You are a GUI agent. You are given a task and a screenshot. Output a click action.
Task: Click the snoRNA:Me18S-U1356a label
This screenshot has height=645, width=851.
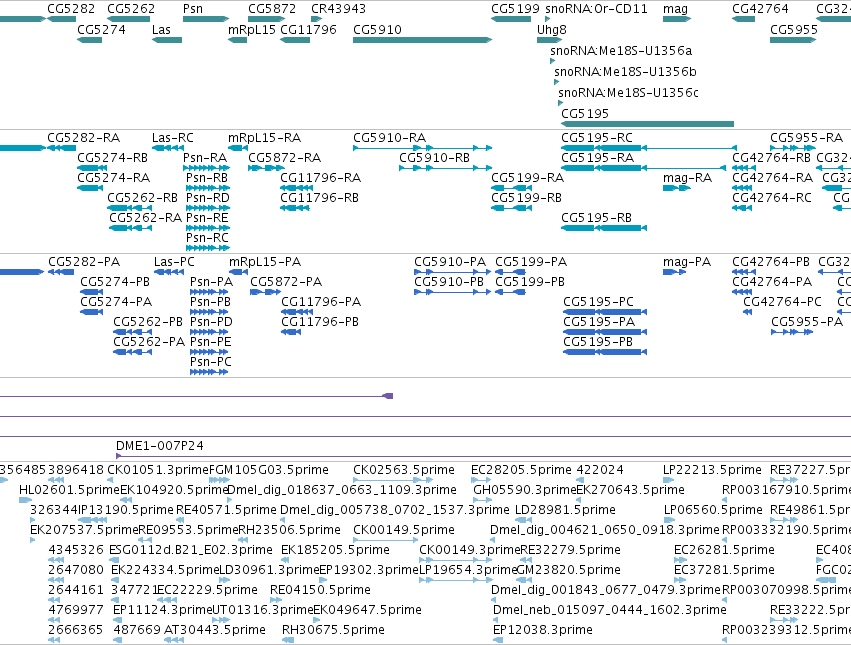click(x=621, y=50)
